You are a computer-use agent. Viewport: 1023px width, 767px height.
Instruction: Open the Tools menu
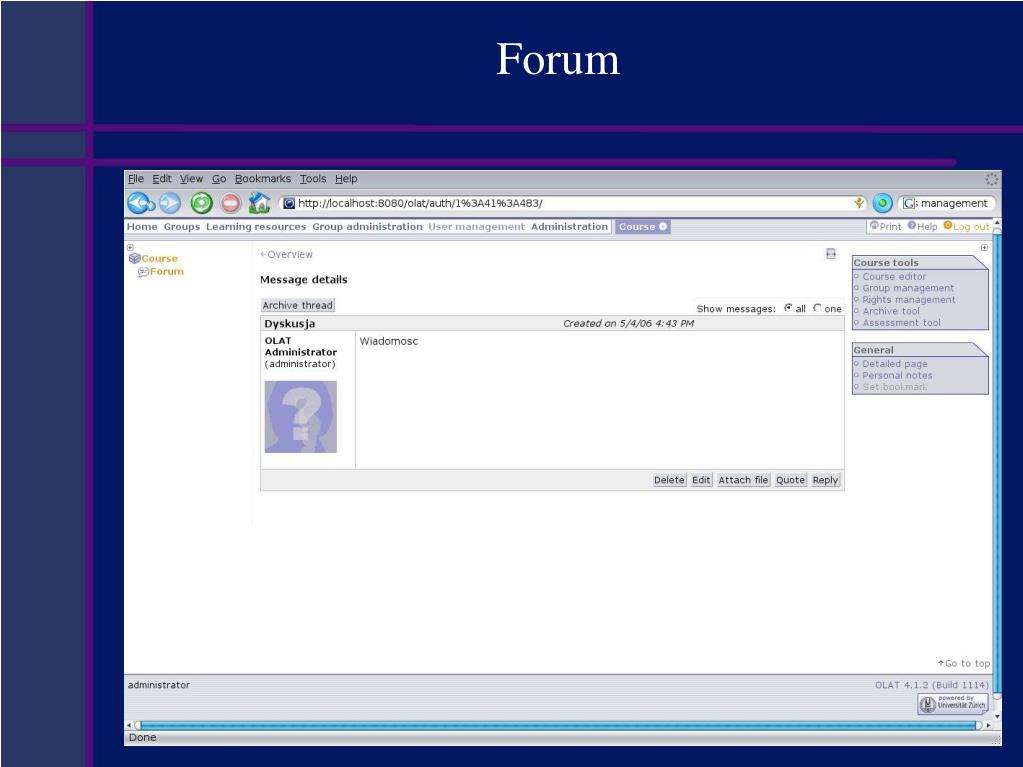coord(313,179)
